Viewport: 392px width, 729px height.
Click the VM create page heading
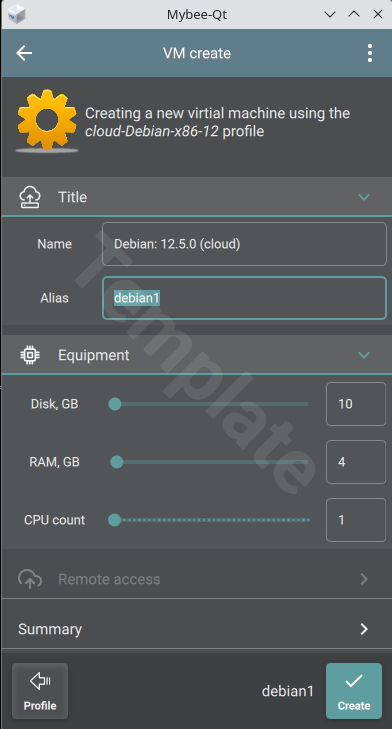pos(197,53)
